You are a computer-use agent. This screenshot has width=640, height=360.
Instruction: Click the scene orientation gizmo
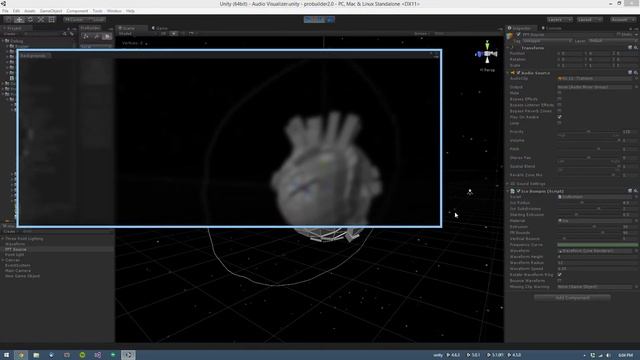487,54
